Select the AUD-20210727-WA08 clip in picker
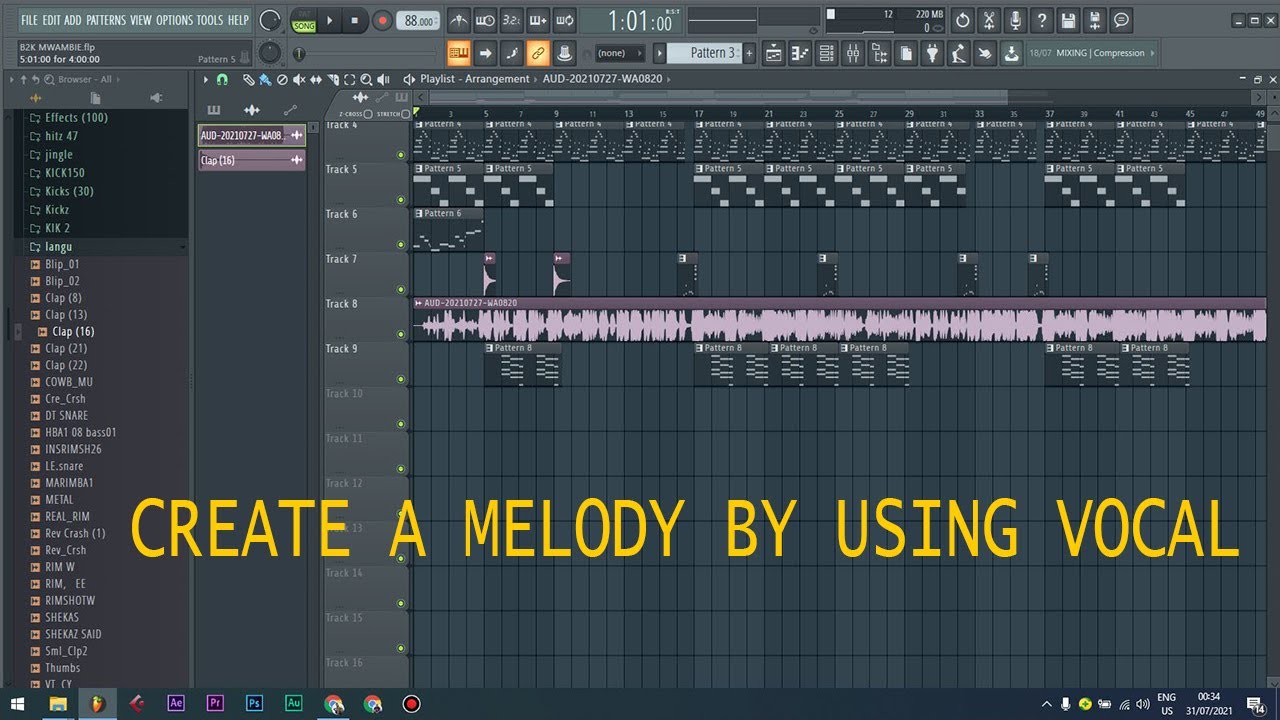Screen dimensions: 1280x720 coord(252,135)
